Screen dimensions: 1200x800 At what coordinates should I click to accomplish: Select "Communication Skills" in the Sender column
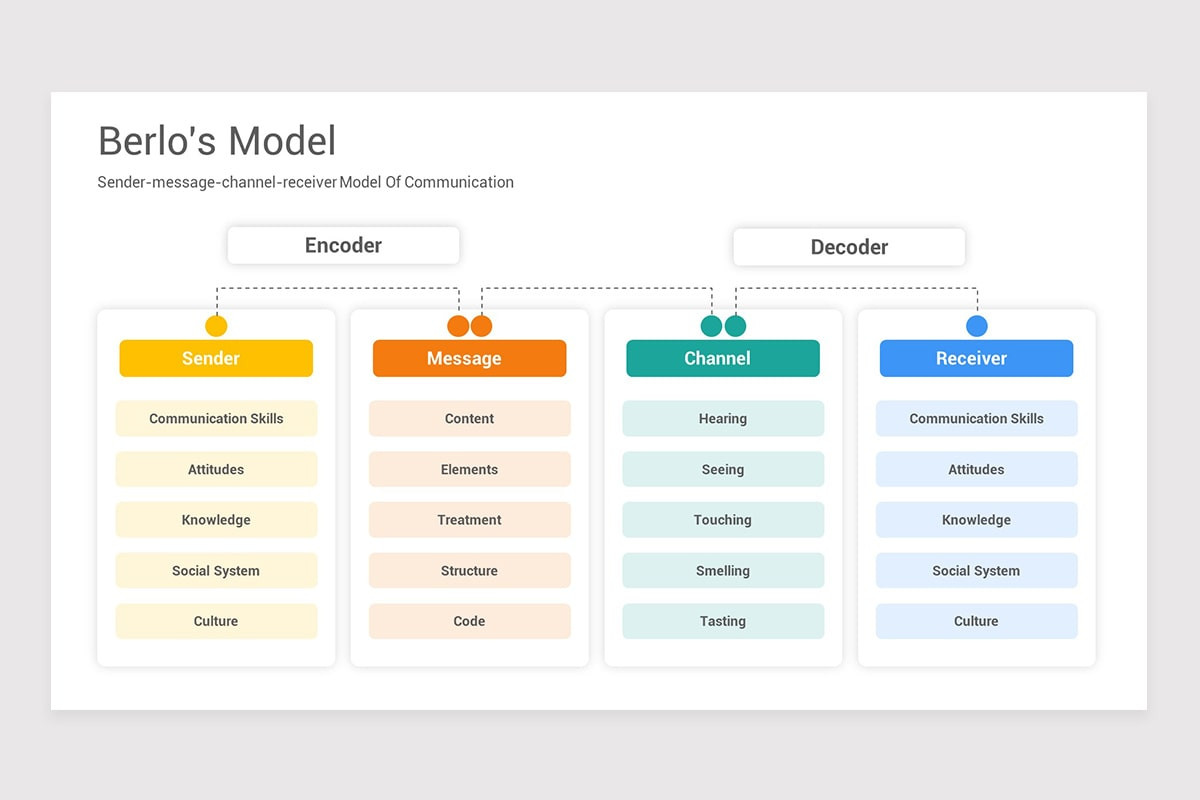[x=216, y=419]
